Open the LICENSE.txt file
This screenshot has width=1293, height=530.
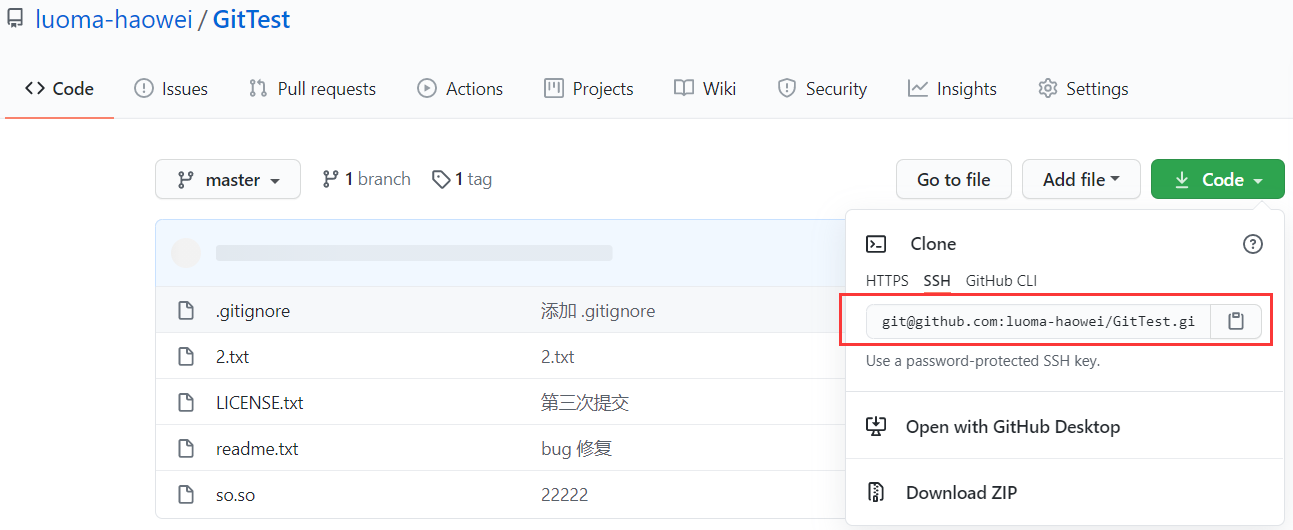260,403
